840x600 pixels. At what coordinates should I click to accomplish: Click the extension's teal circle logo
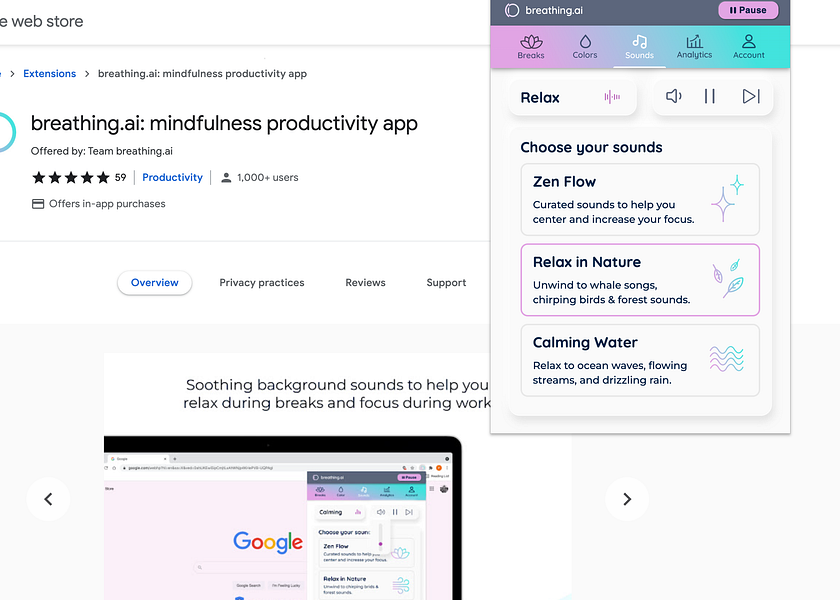[x=6, y=132]
